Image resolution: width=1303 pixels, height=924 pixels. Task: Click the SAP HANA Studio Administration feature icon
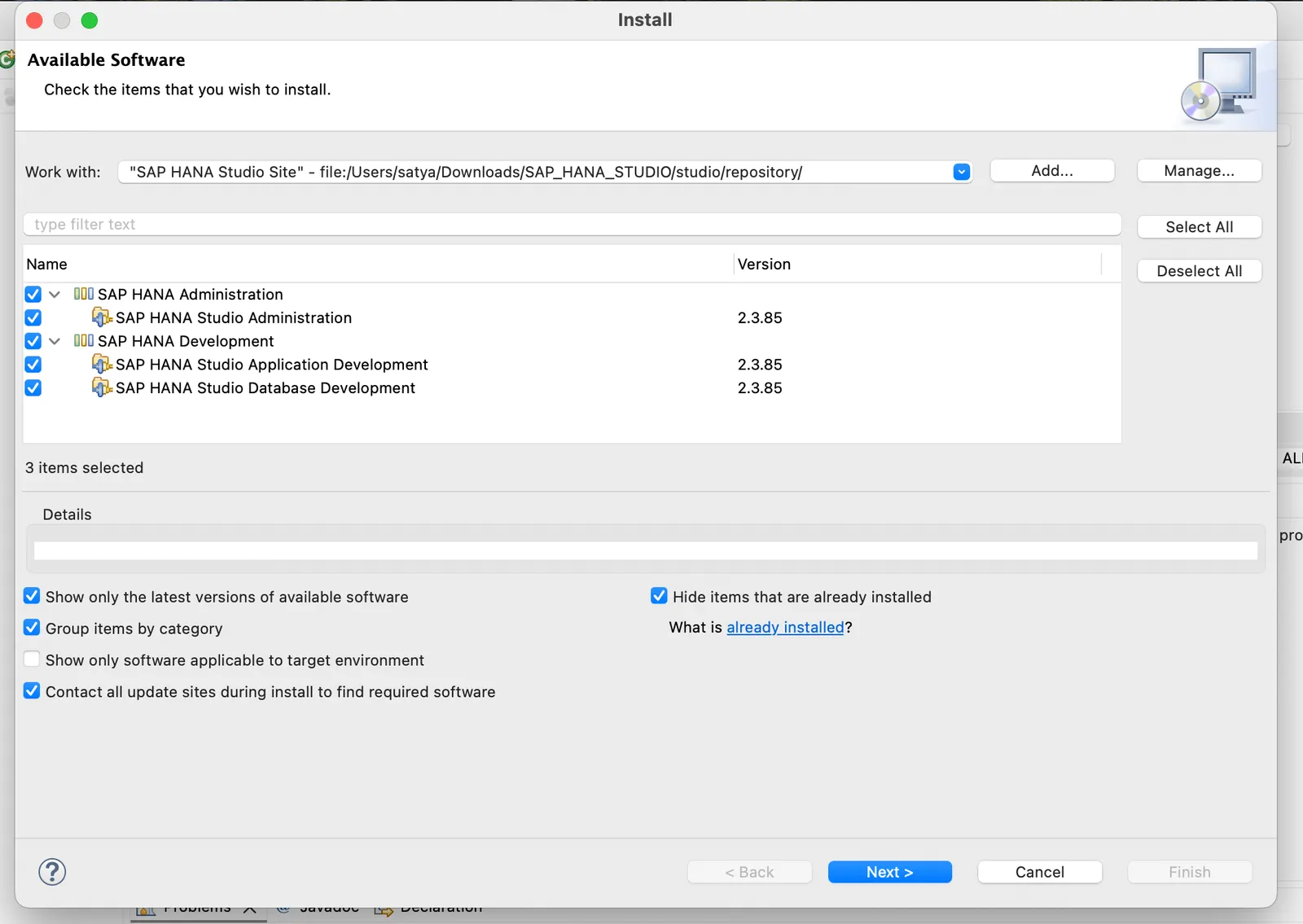click(102, 317)
